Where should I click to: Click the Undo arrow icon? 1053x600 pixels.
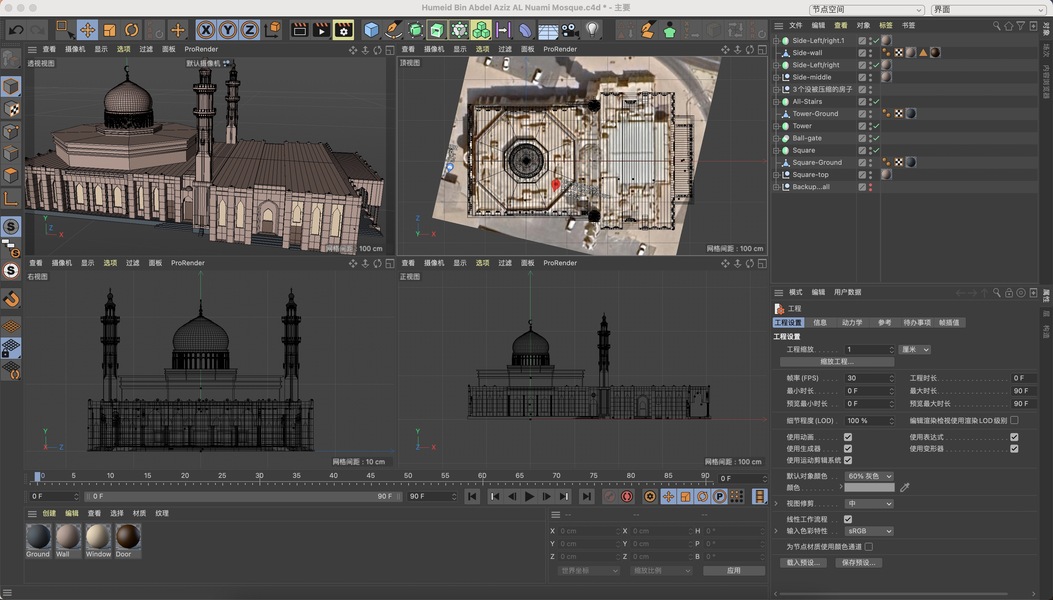point(15,30)
